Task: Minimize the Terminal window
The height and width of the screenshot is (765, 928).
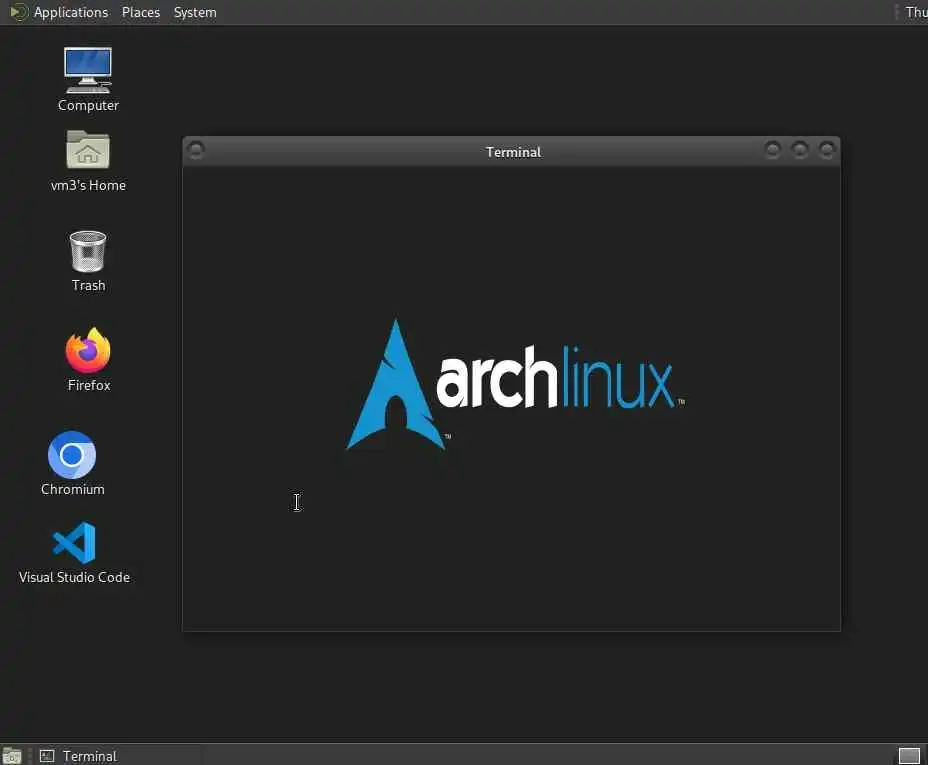Action: [772, 150]
